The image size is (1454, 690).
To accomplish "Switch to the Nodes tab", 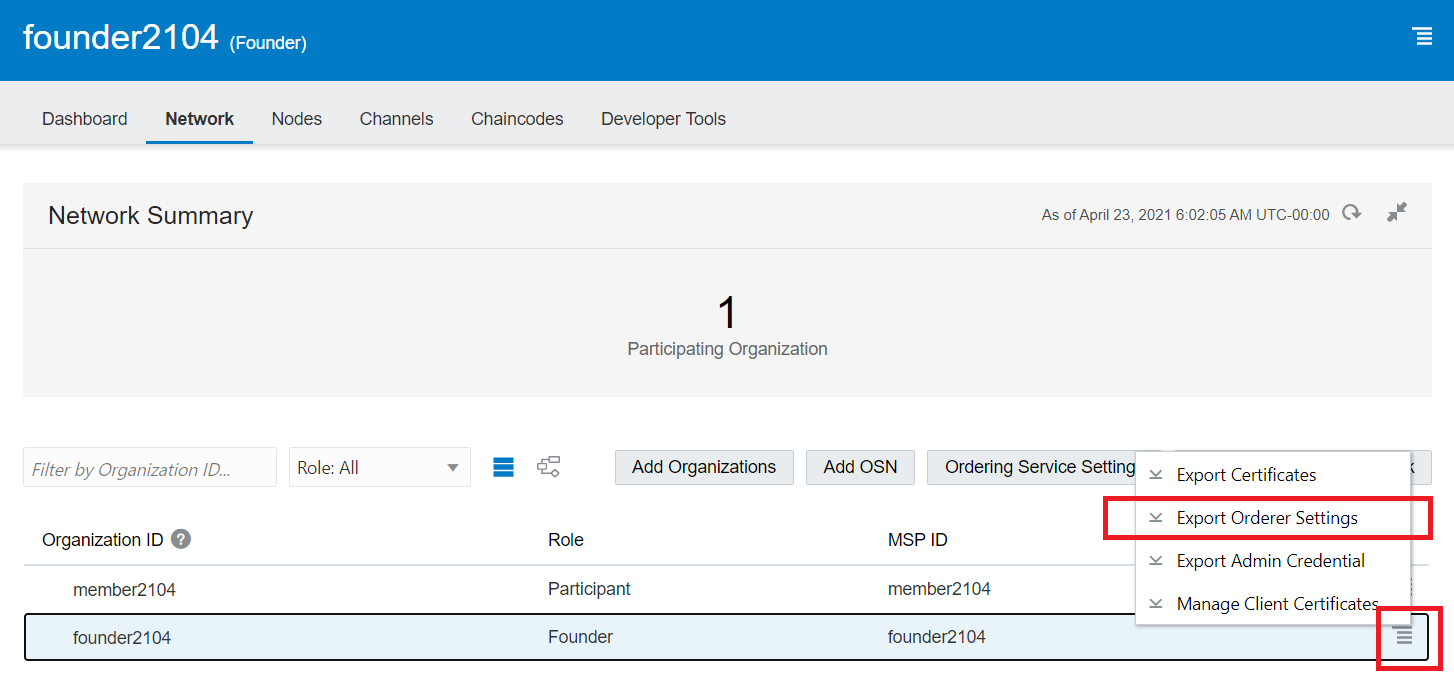I will point(296,118).
